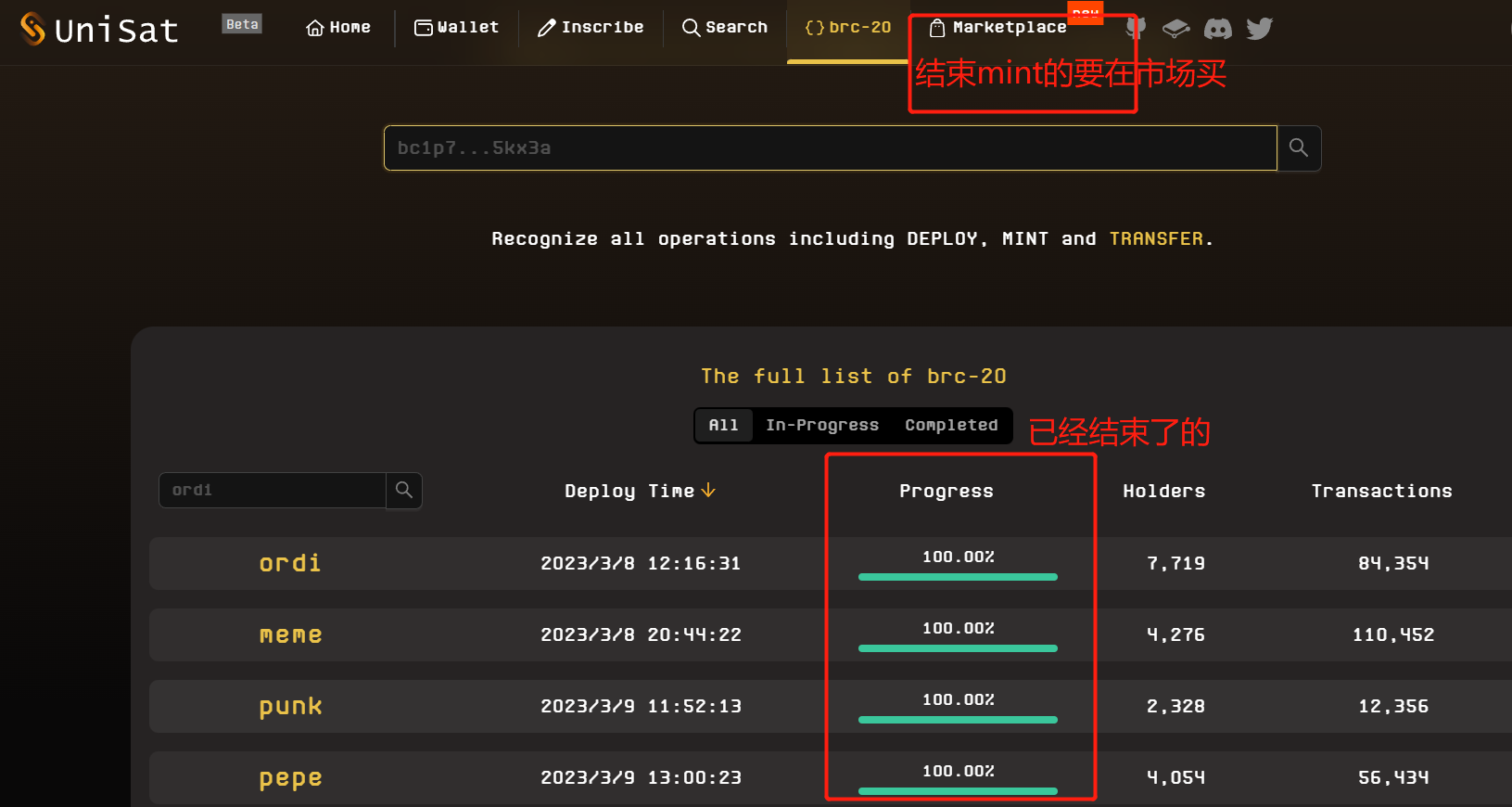The width and height of the screenshot is (1512, 807).
Task: Open the Home page
Action: 338,28
